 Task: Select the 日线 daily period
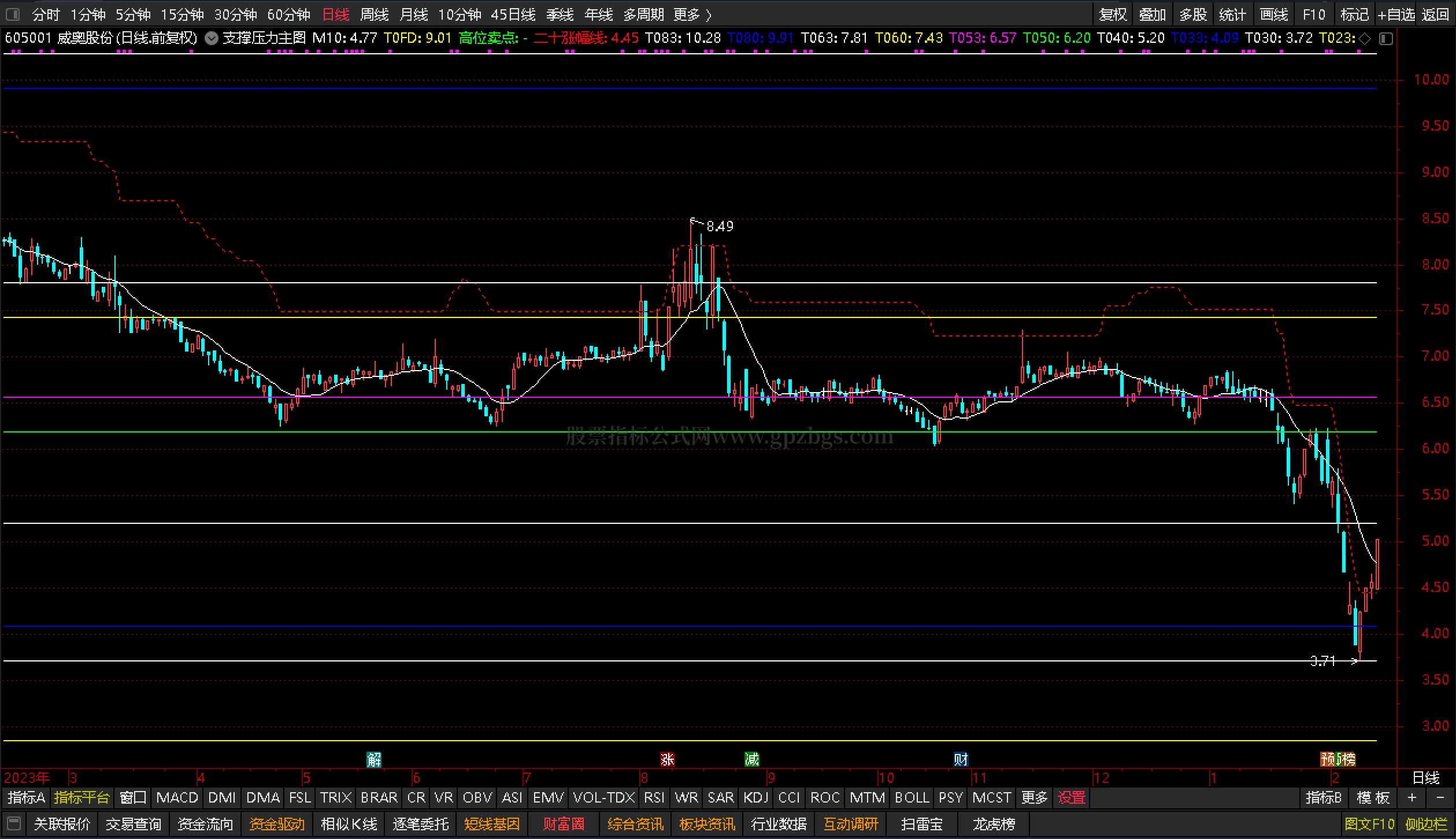pos(335,14)
